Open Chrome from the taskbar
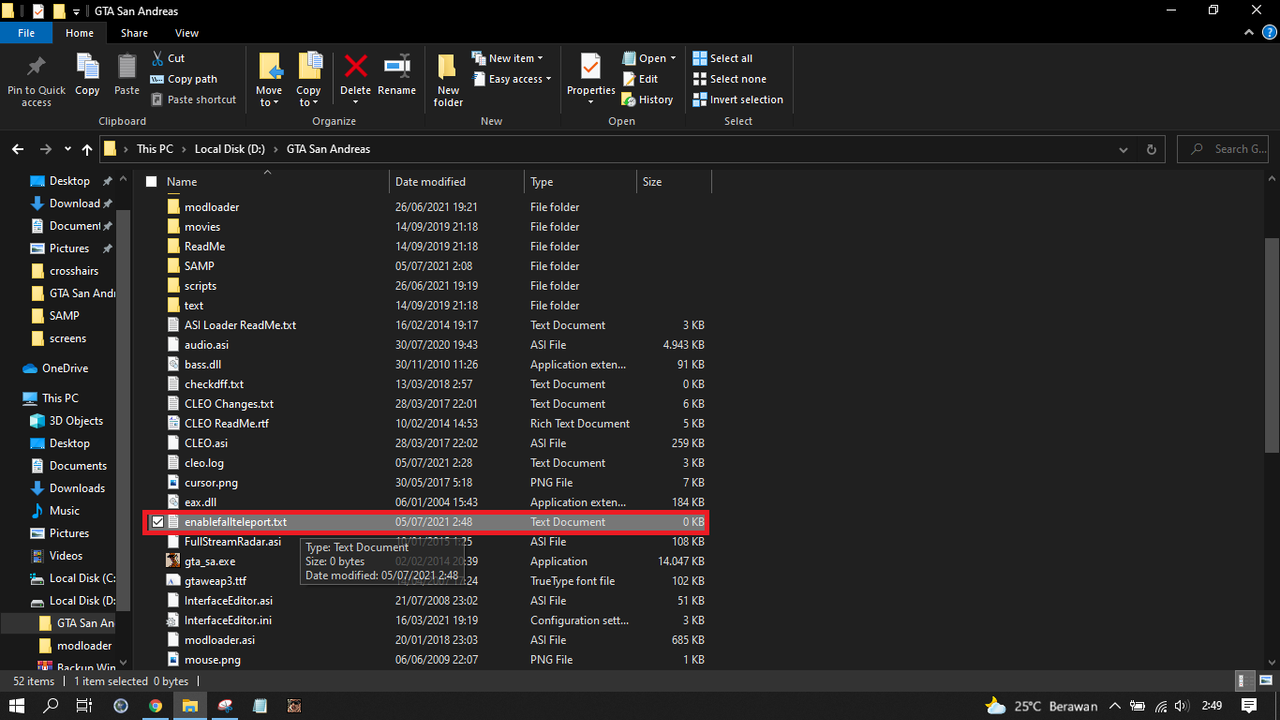 point(155,705)
